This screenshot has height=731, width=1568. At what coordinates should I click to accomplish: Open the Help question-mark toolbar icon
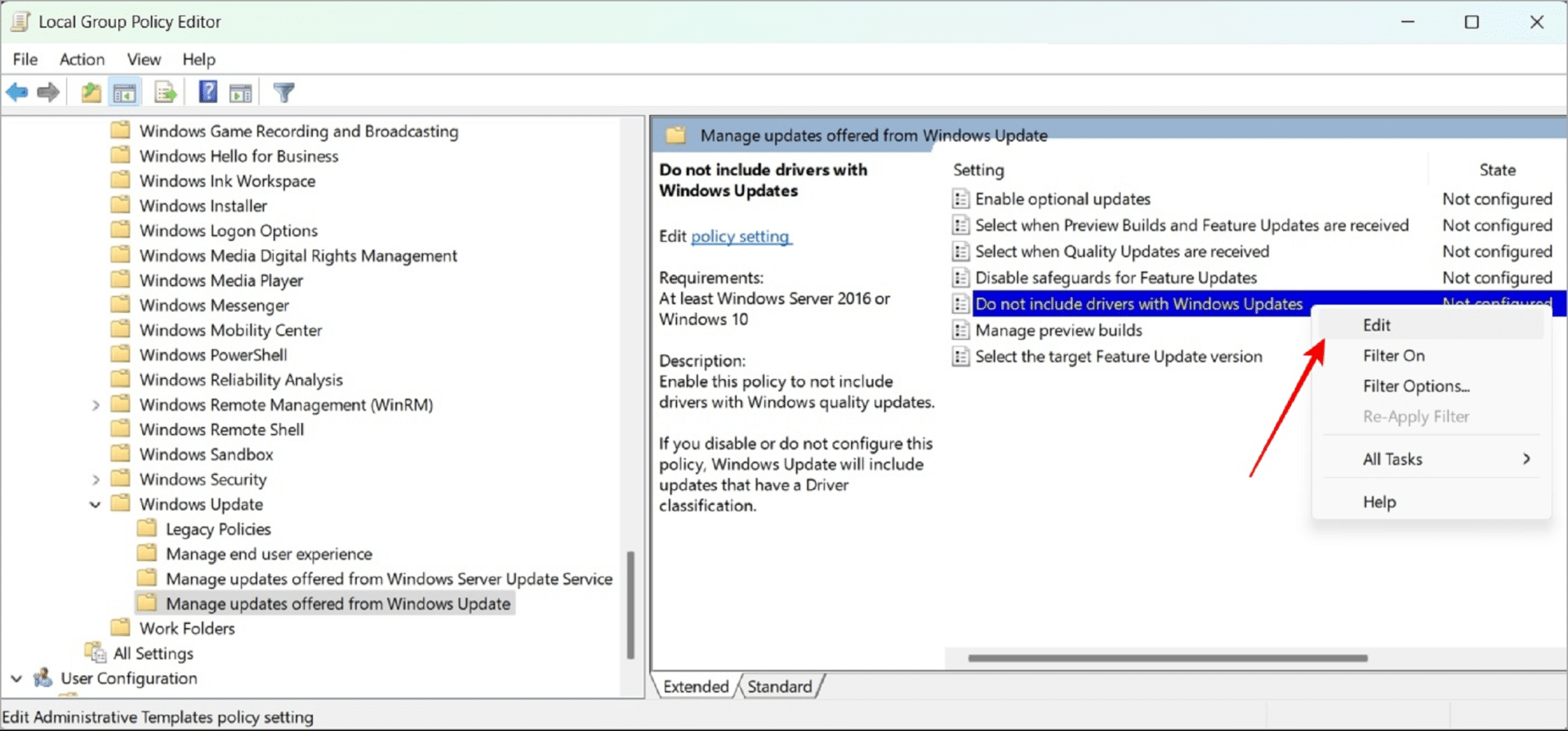208,91
